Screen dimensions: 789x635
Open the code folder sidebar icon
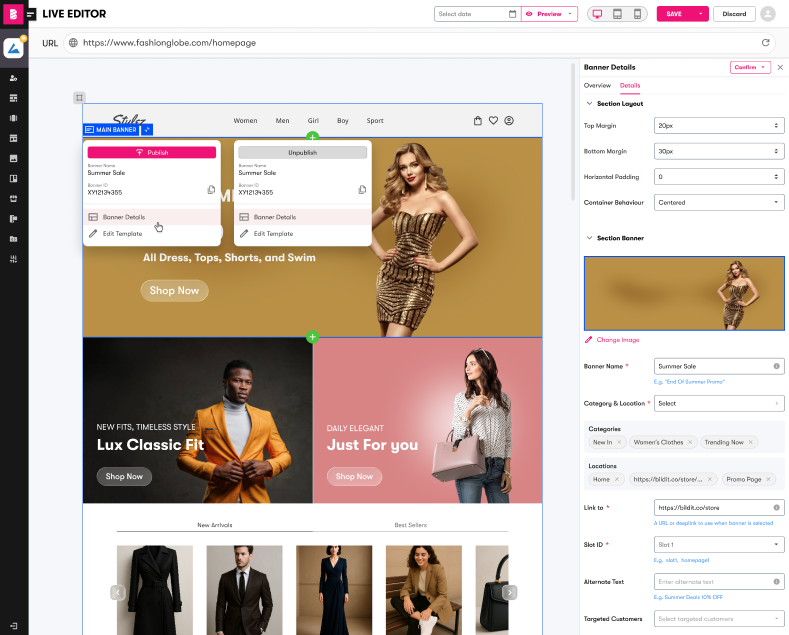(14, 239)
